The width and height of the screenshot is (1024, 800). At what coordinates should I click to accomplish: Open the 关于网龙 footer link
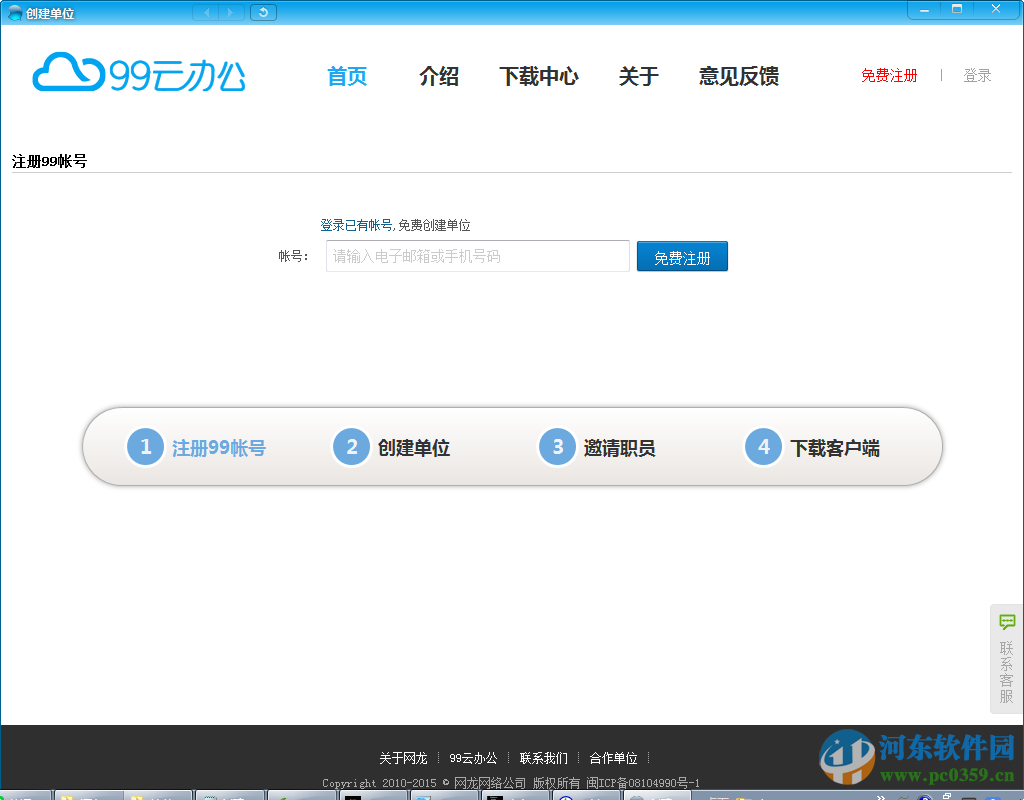403,758
